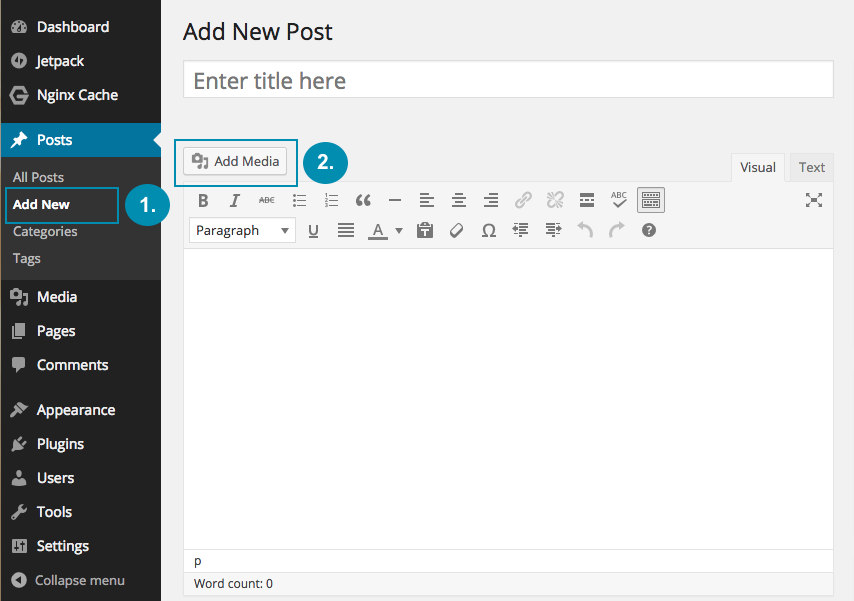
Task: Enter distraction-free fullscreen writing mode
Action: pyautogui.click(x=814, y=200)
